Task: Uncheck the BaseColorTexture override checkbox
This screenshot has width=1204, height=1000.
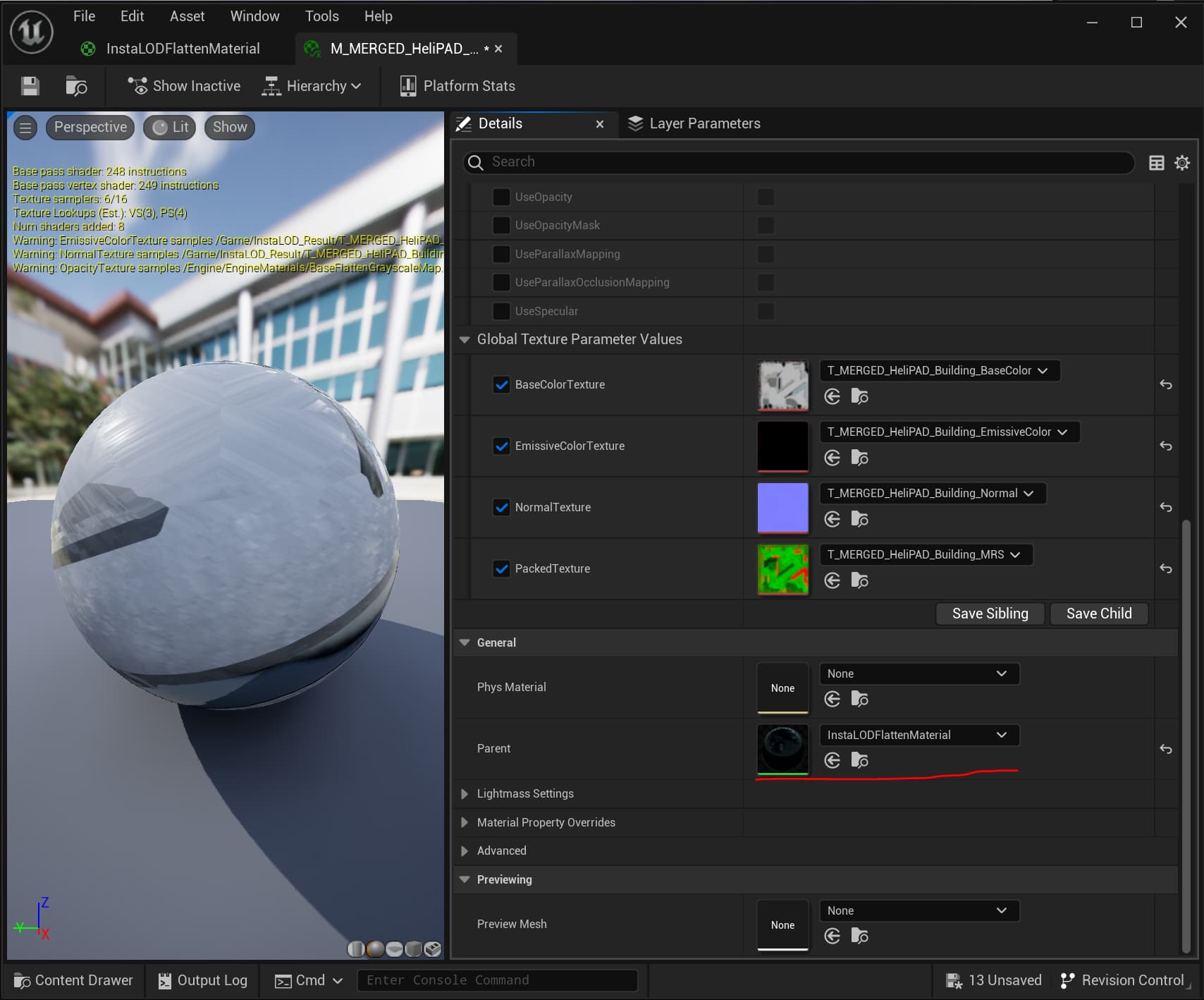Action: click(501, 384)
